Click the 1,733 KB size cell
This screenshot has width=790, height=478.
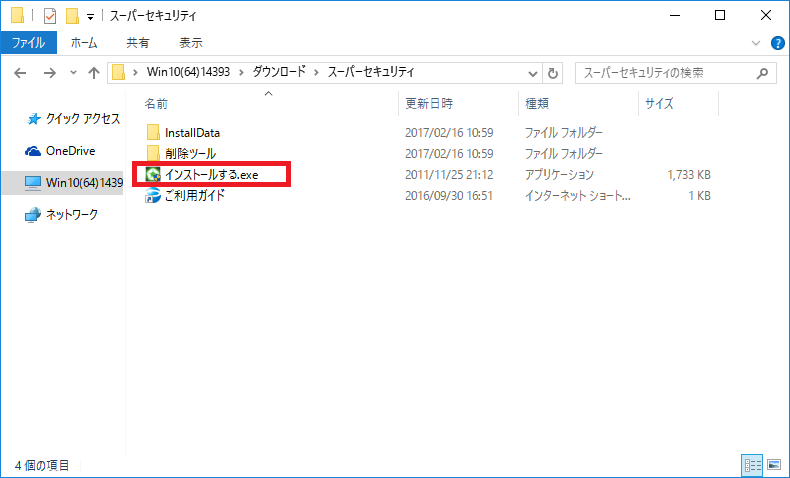tap(689, 175)
